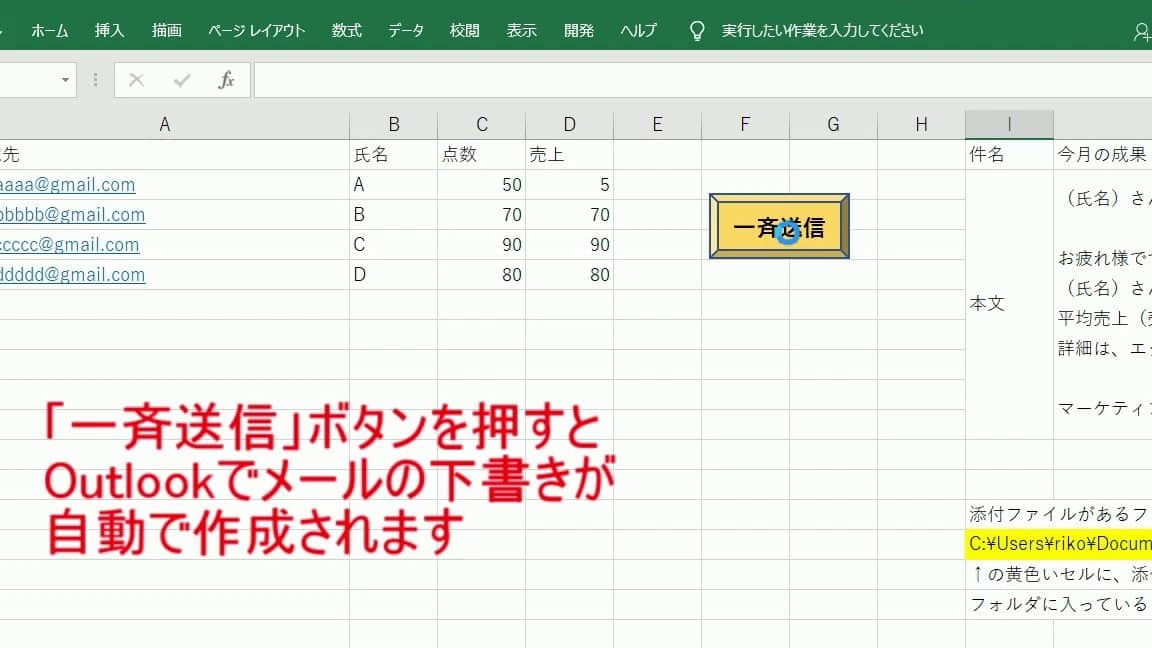This screenshot has width=1152, height=648.
Task: Click the insert function fx icon
Action: pyautogui.click(x=226, y=81)
